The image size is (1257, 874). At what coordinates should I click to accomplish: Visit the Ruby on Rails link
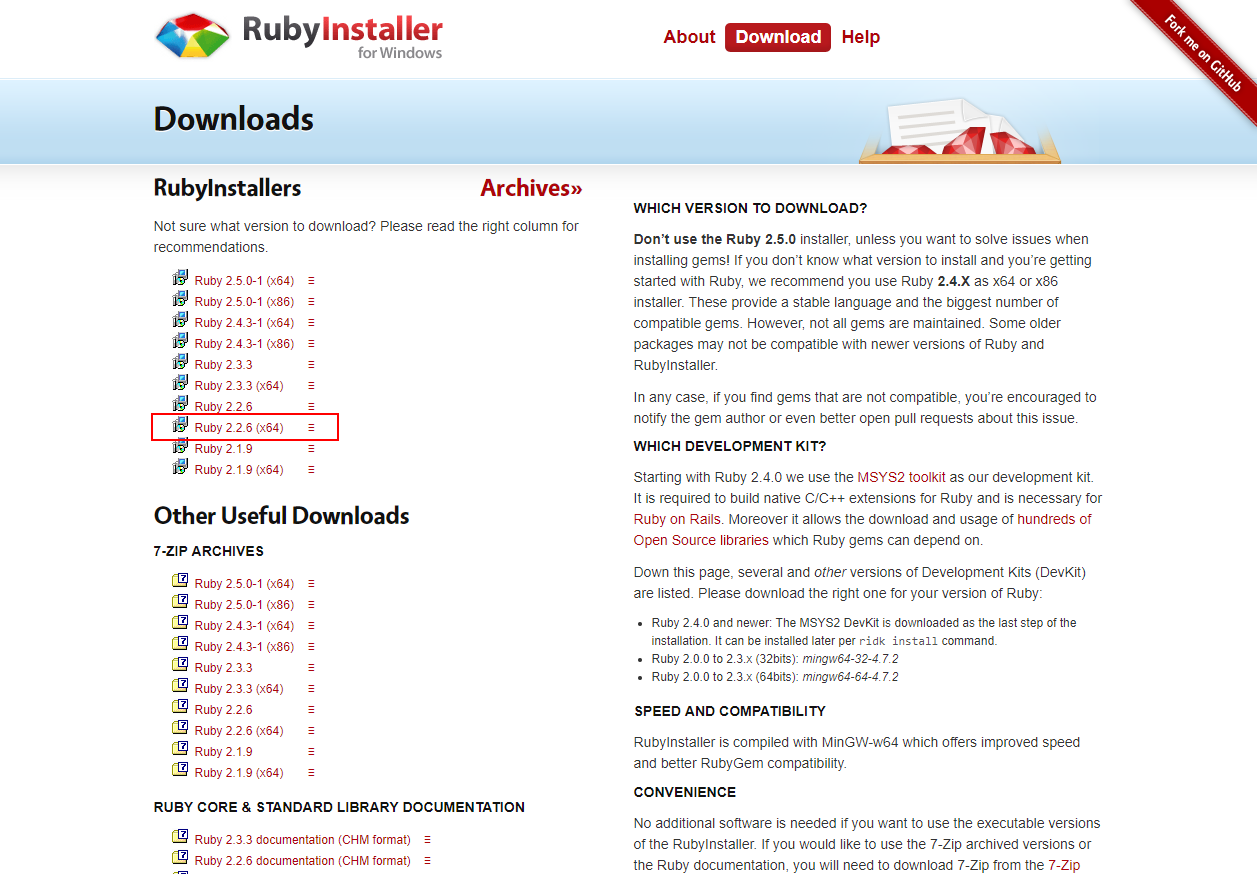(x=677, y=519)
